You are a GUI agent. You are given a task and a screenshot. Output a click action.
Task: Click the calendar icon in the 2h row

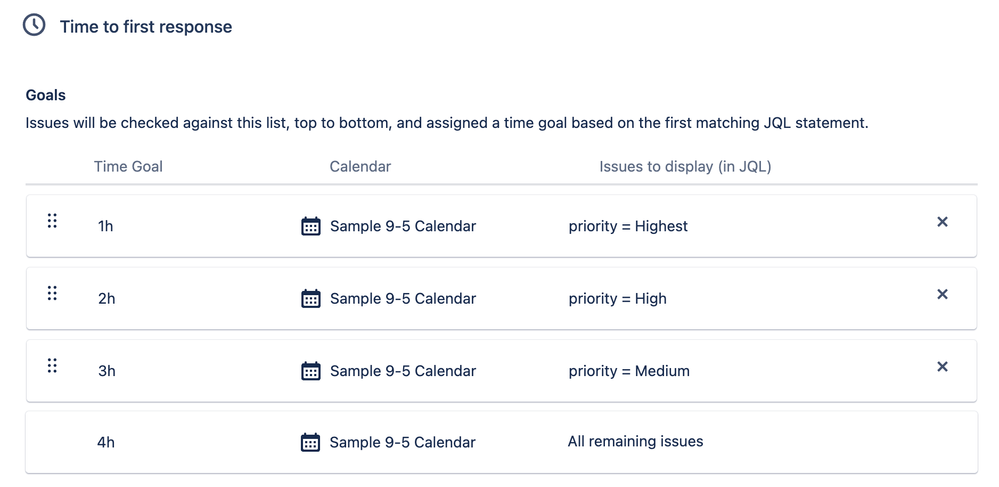point(310,298)
